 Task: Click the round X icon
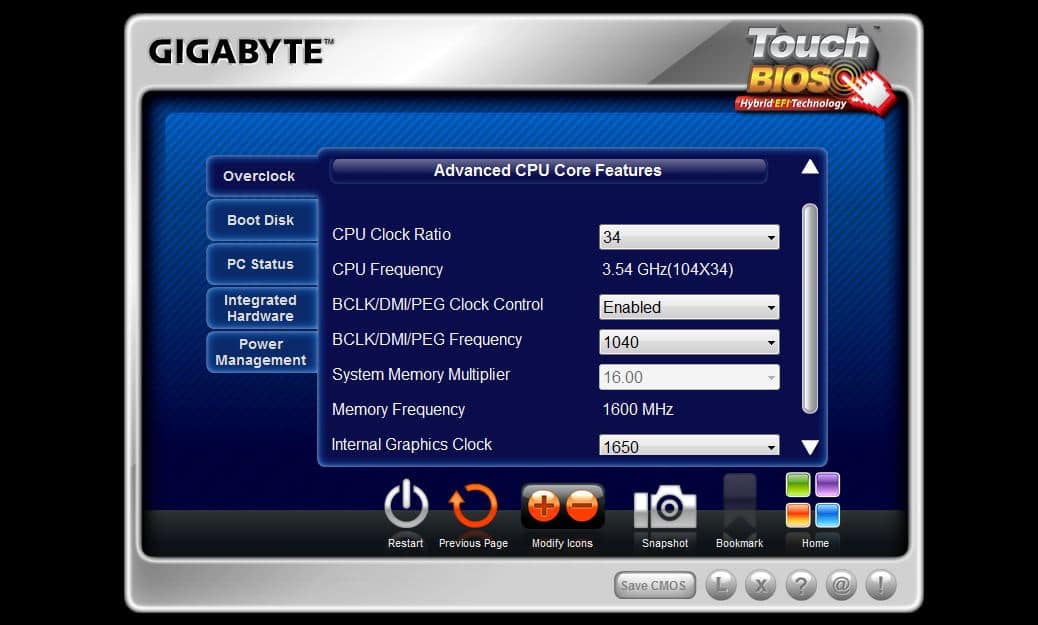(761, 585)
